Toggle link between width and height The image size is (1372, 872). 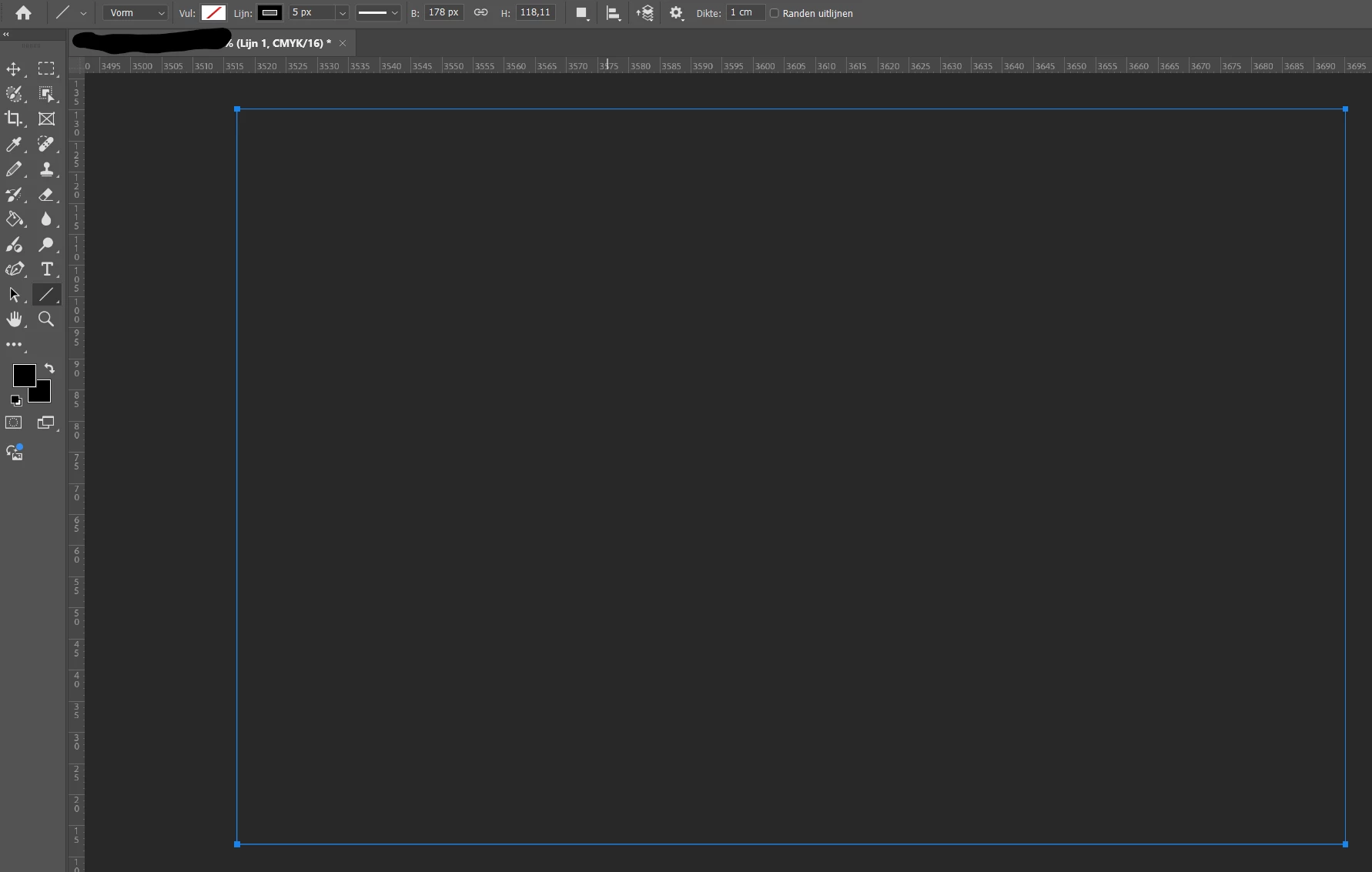(480, 12)
